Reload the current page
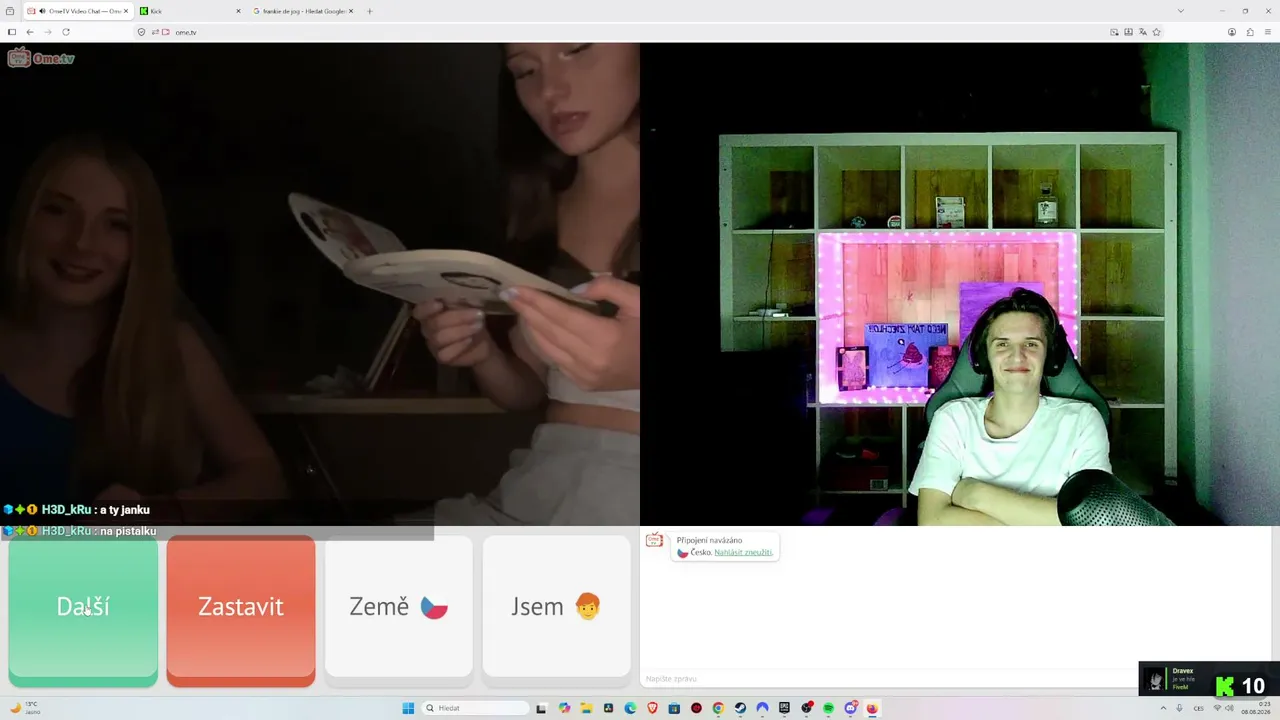This screenshot has height=720, width=1280. tap(66, 32)
